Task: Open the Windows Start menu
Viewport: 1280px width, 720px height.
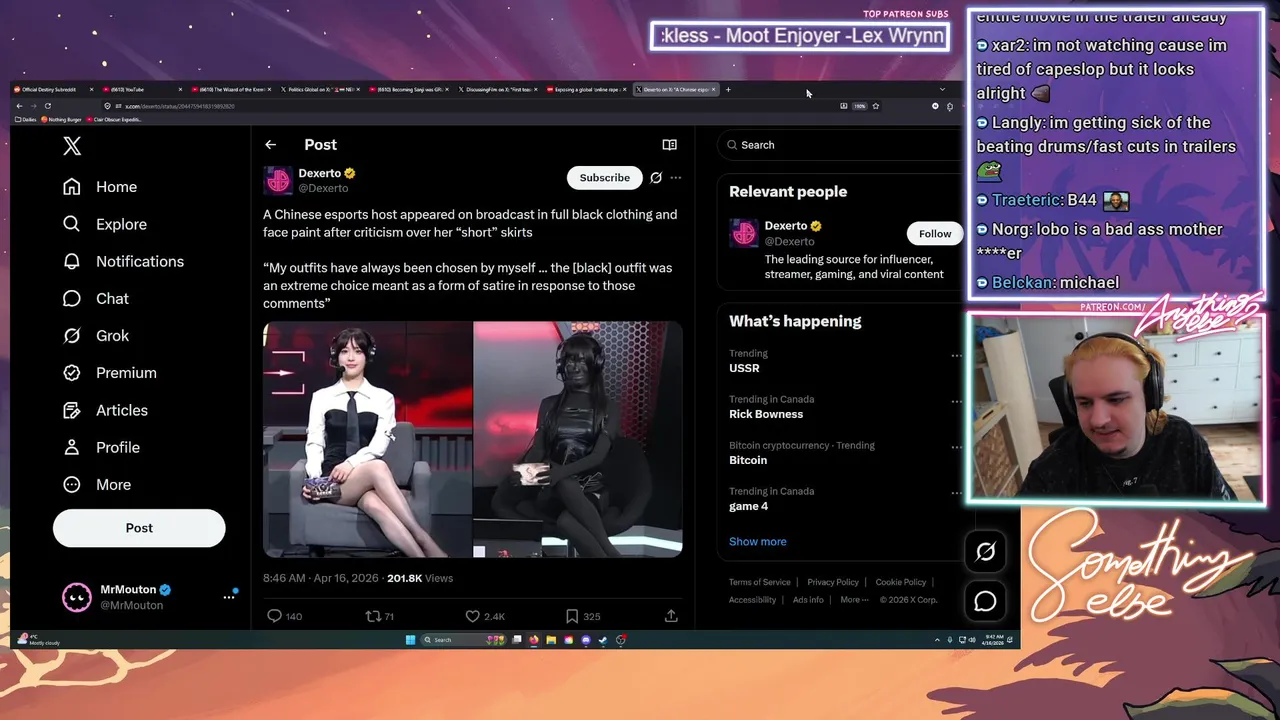Action: click(x=410, y=640)
